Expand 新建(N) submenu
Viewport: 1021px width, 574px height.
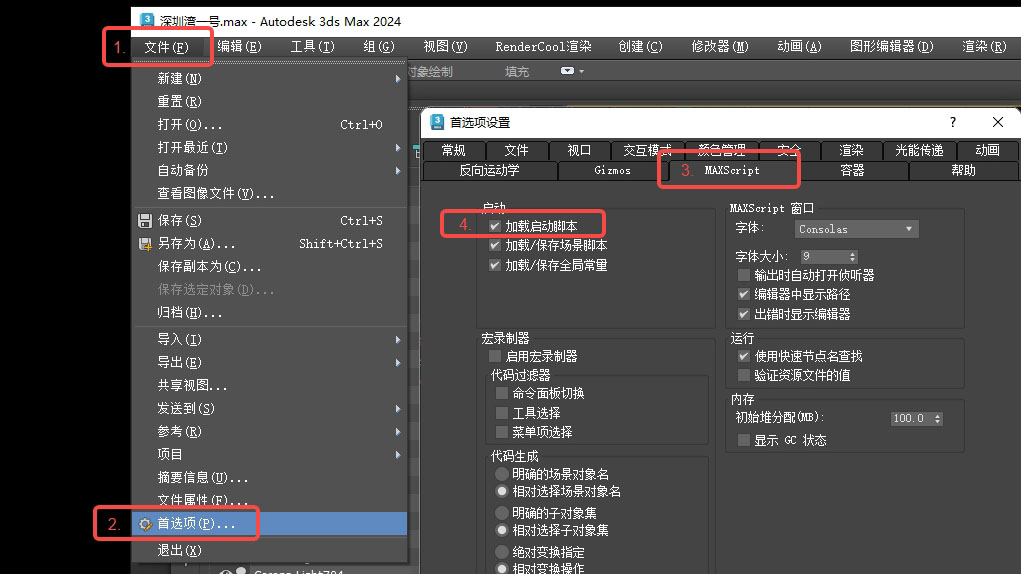(x=398, y=79)
